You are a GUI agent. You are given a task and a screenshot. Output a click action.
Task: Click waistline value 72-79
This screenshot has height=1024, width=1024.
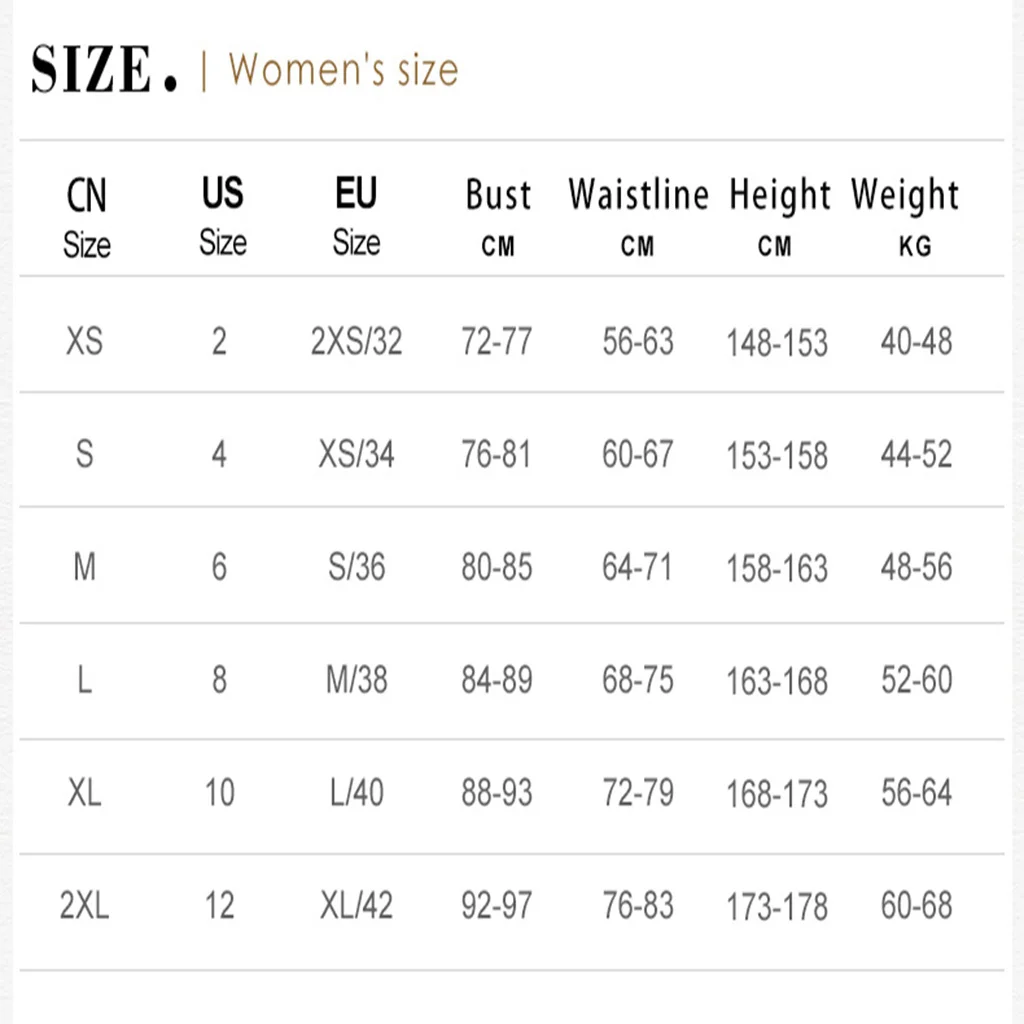(x=638, y=794)
